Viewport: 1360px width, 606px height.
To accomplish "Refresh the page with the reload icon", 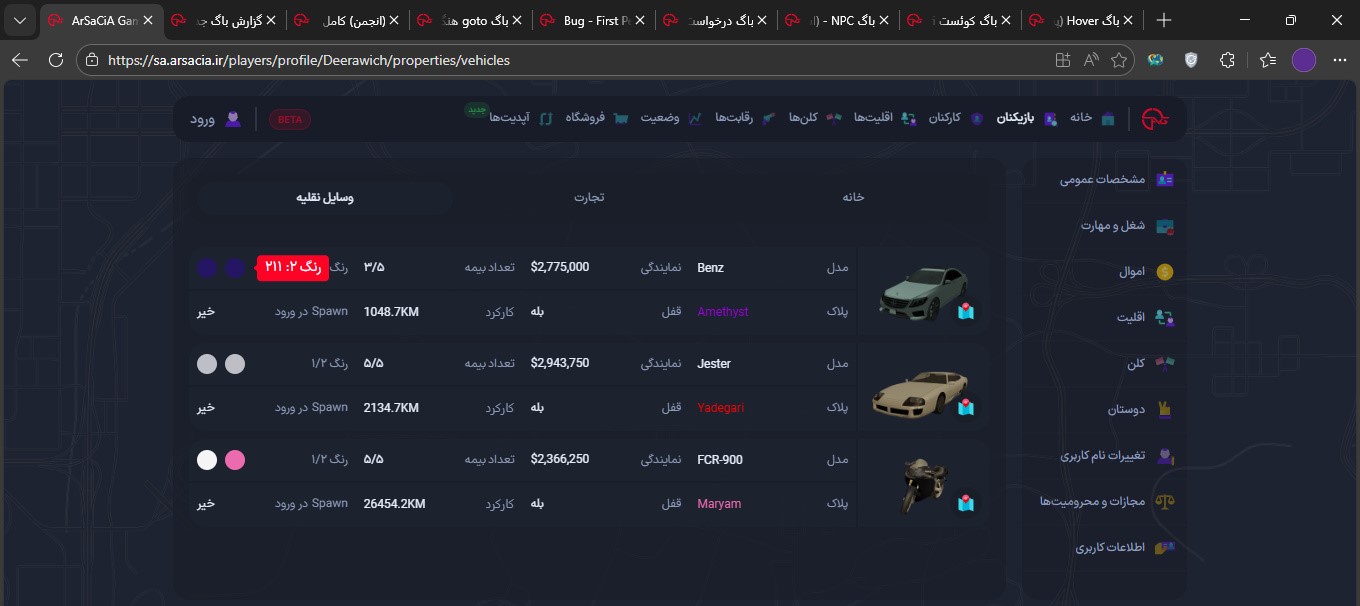I will tap(54, 60).
